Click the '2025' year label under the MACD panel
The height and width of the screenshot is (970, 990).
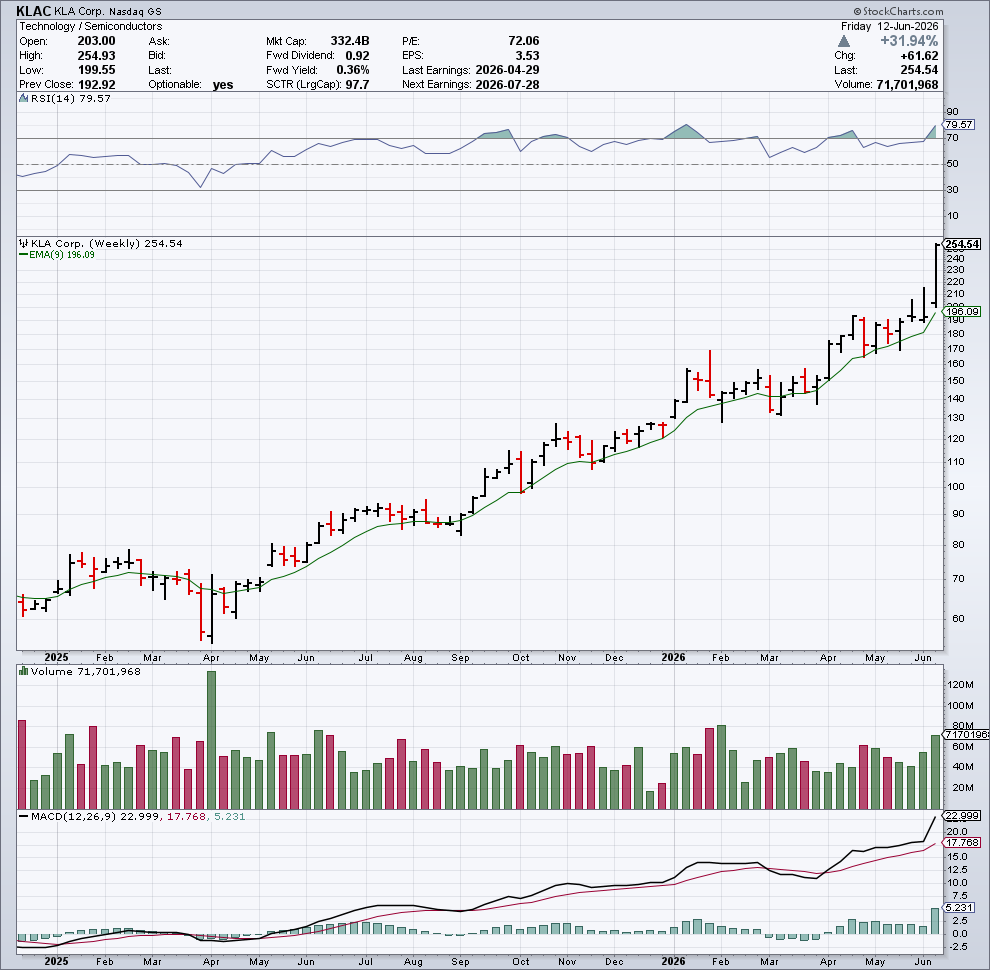56,961
